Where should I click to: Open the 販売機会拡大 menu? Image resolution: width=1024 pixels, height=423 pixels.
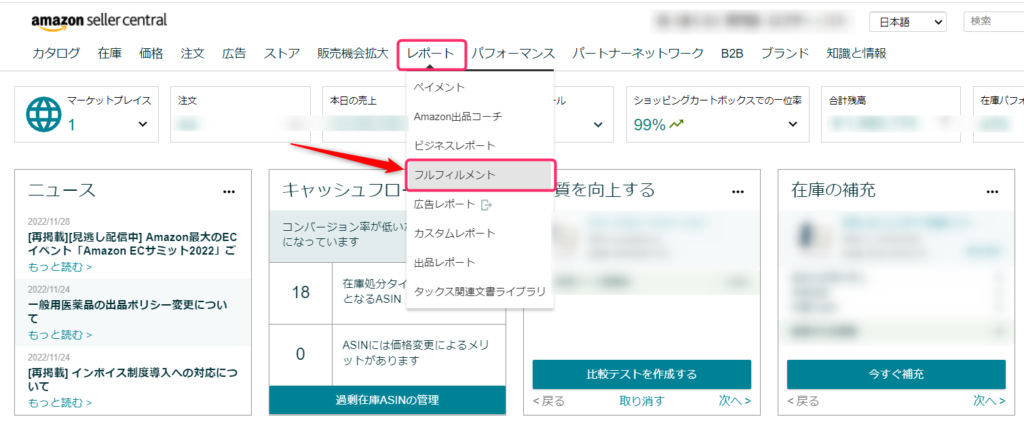coord(353,54)
